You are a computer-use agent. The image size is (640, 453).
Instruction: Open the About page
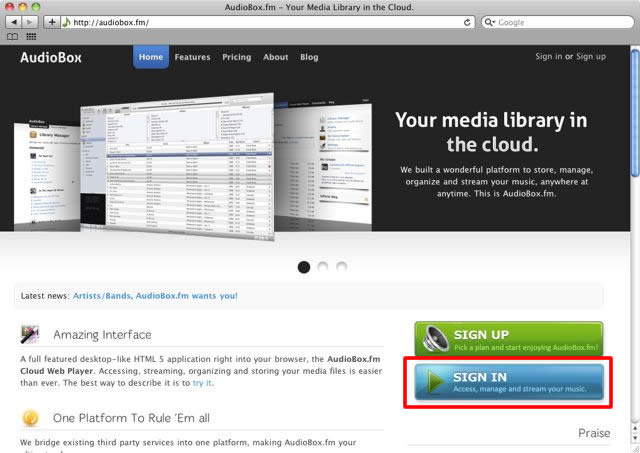click(276, 57)
